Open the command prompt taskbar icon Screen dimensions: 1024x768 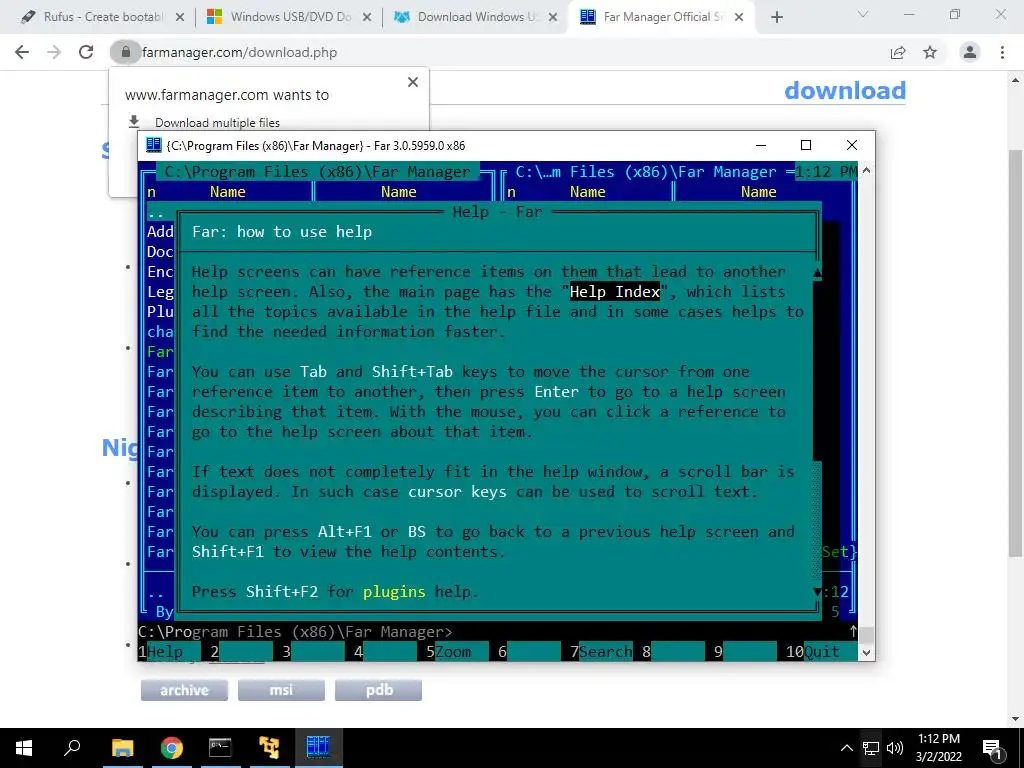click(220, 748)
